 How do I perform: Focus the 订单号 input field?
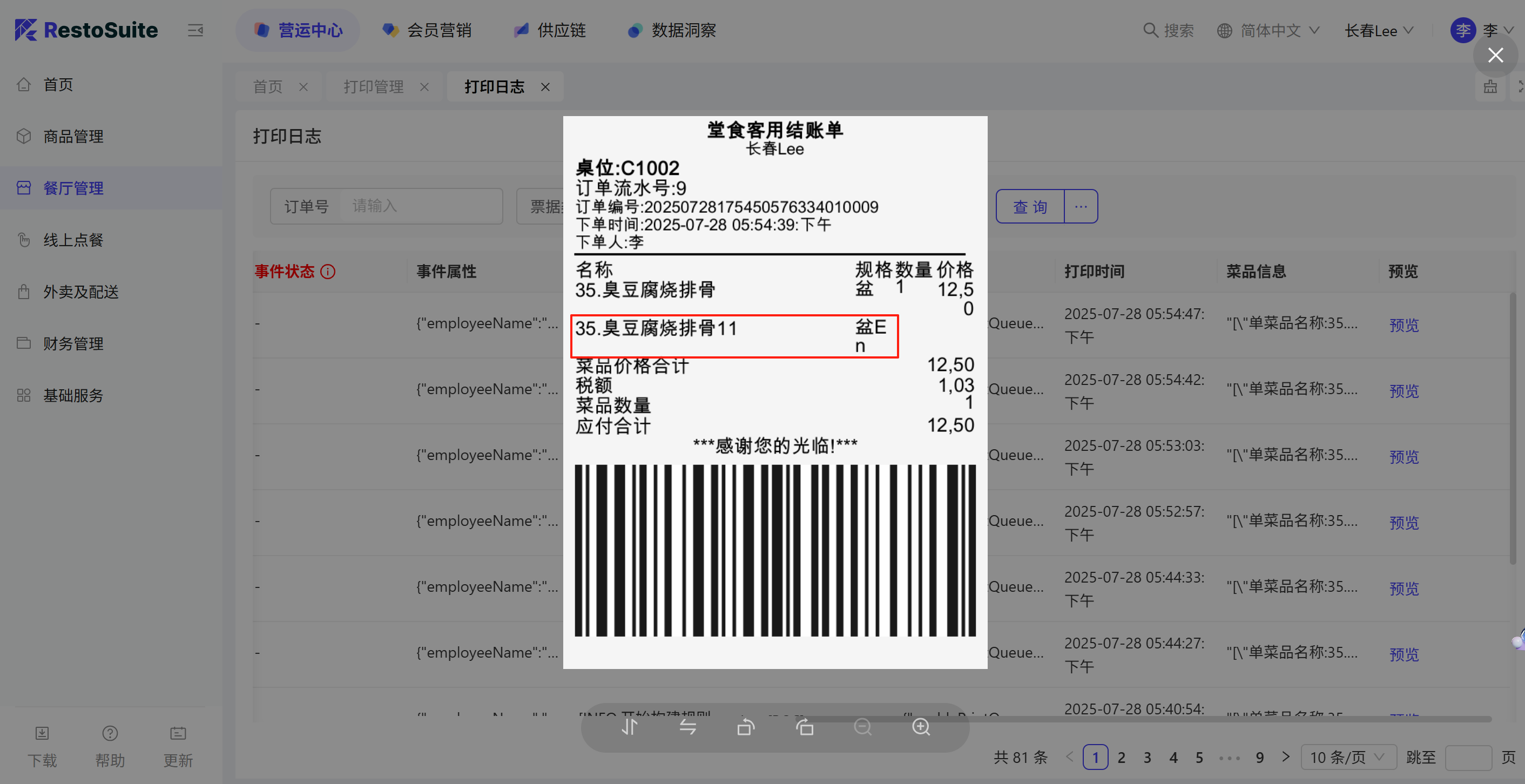(x=420, y=206)
